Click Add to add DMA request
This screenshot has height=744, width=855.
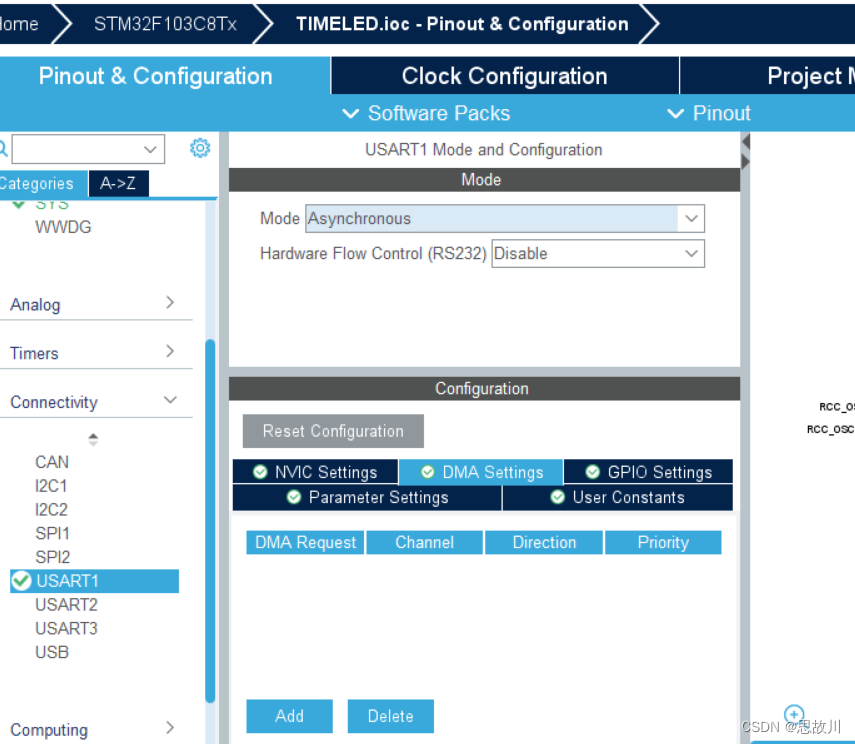(289, 716)
